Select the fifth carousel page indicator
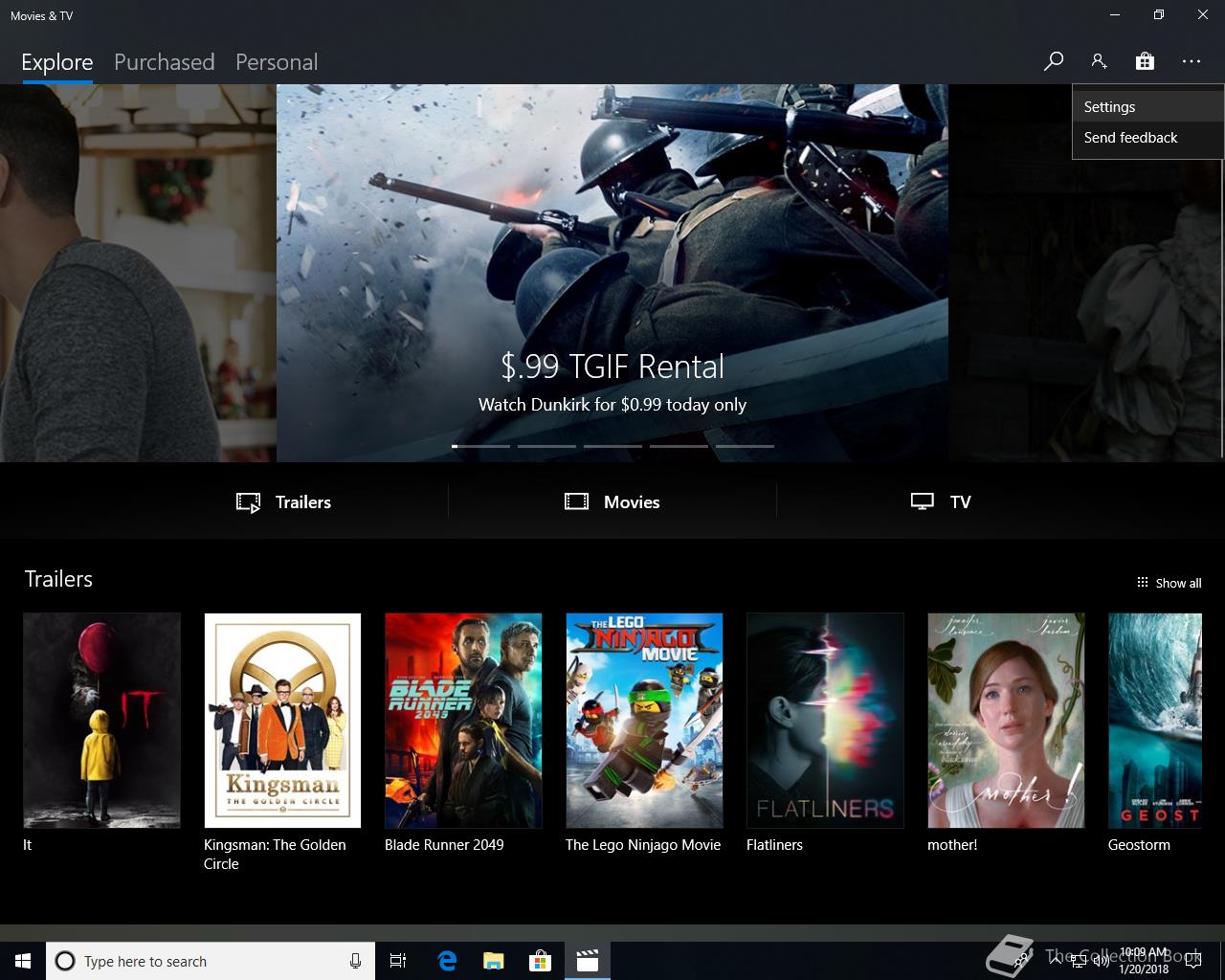The height and width of the screenshot is (980, 1225). pyautogui.click(x=745, y=446)
